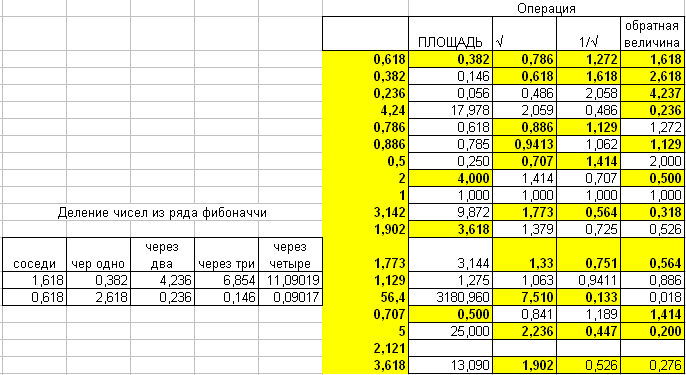686x375 pixels.
Task: Select the cell containing 2,058
Action: (x=588, y=93)
